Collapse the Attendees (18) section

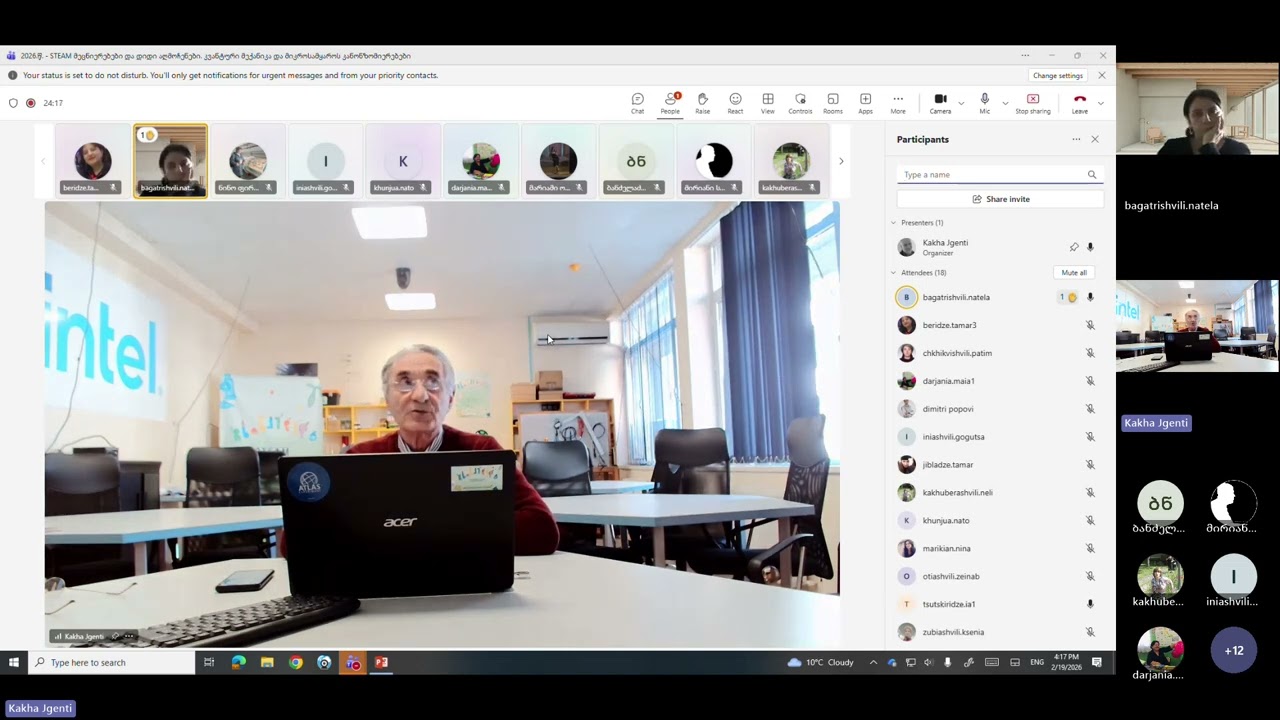pyautogui.click(x=894, y=273)
